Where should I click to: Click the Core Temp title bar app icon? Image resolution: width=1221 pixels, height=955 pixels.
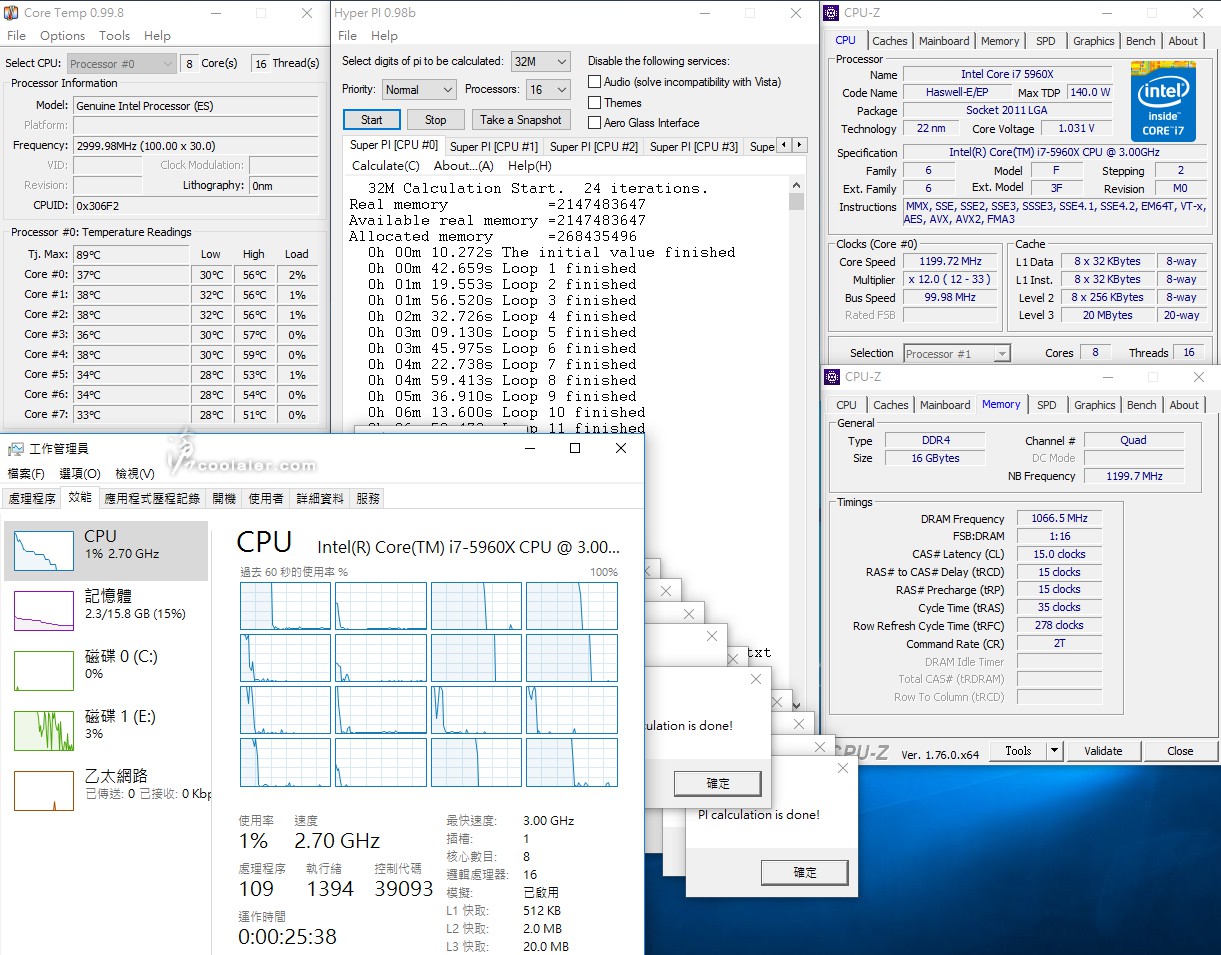click(11, 13)
